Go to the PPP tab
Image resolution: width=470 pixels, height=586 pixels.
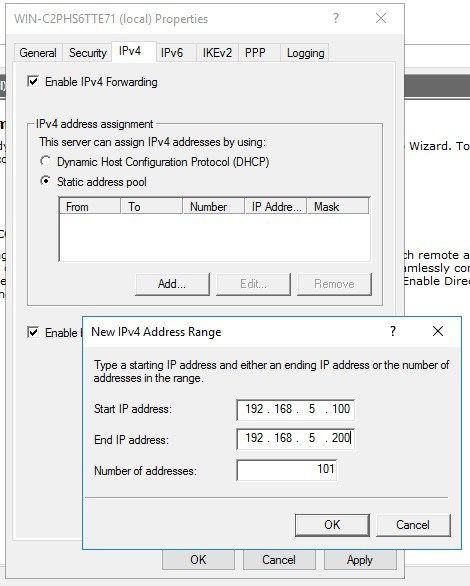255,53
